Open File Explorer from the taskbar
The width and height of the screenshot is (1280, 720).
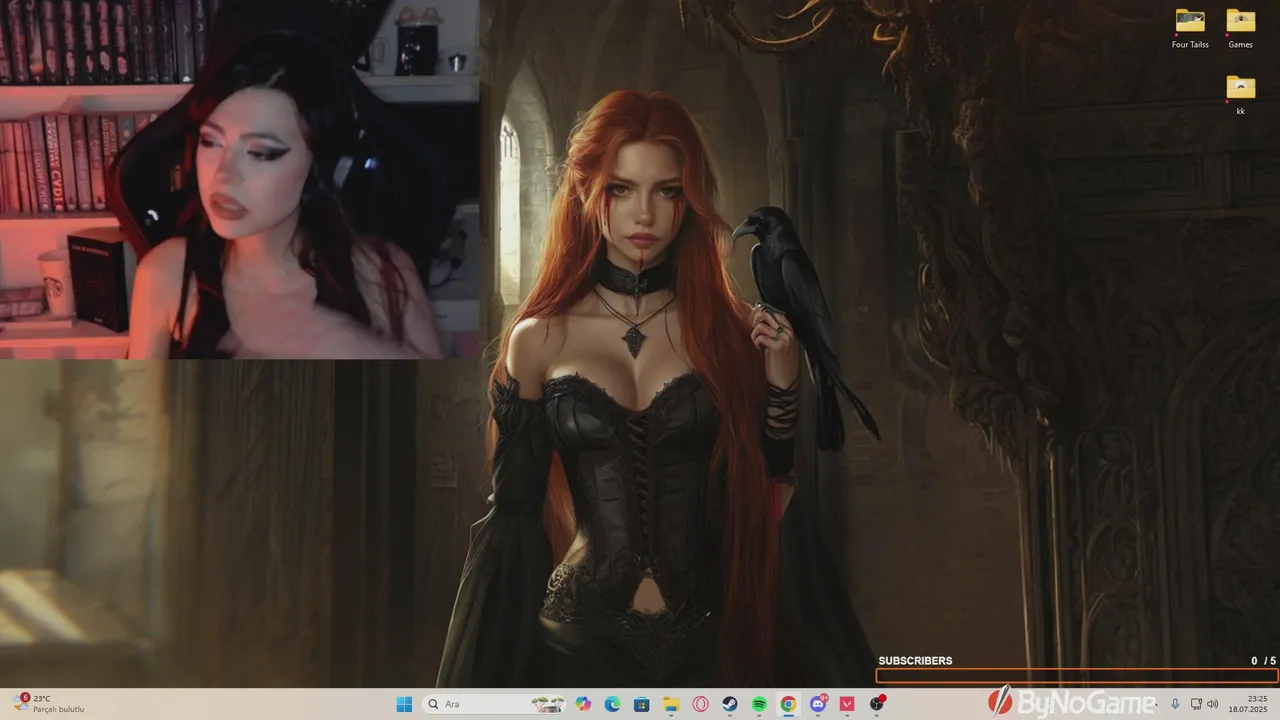(x=671, y=704)
